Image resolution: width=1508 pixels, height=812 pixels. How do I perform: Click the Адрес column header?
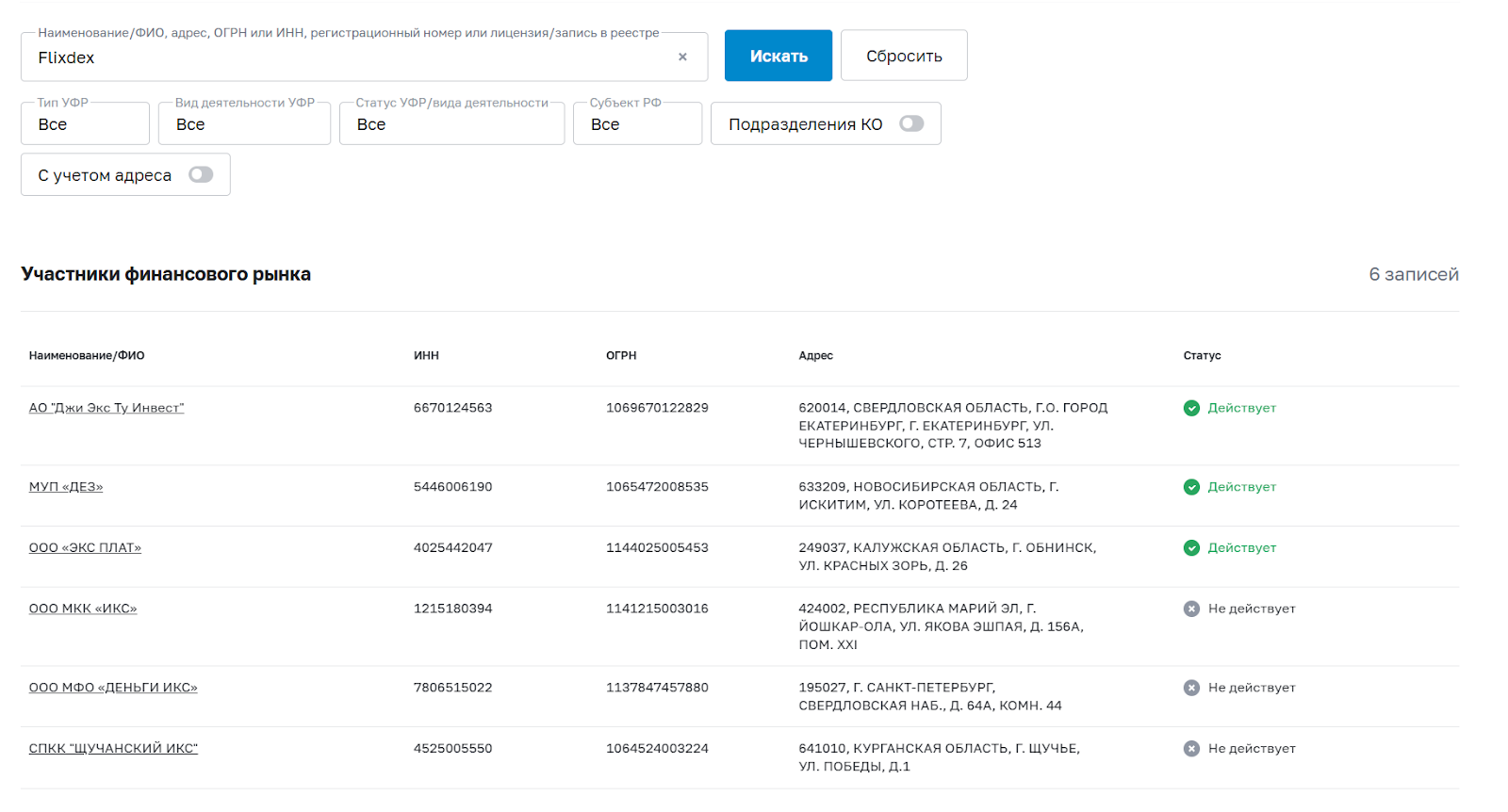point(816,355)
